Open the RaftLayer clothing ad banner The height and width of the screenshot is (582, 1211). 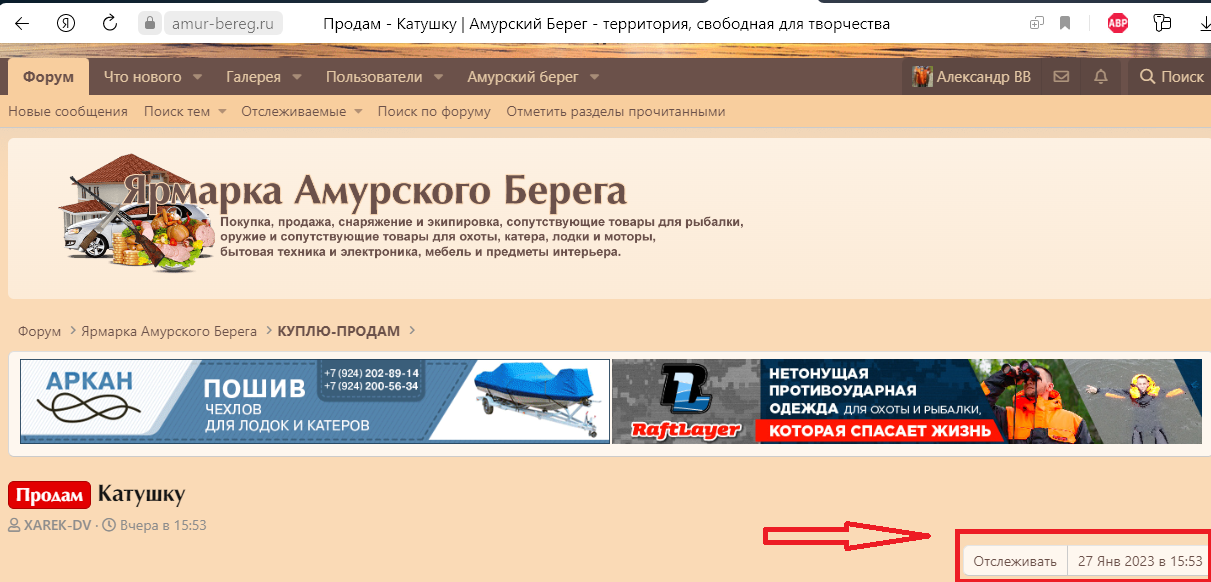point(907,401)
